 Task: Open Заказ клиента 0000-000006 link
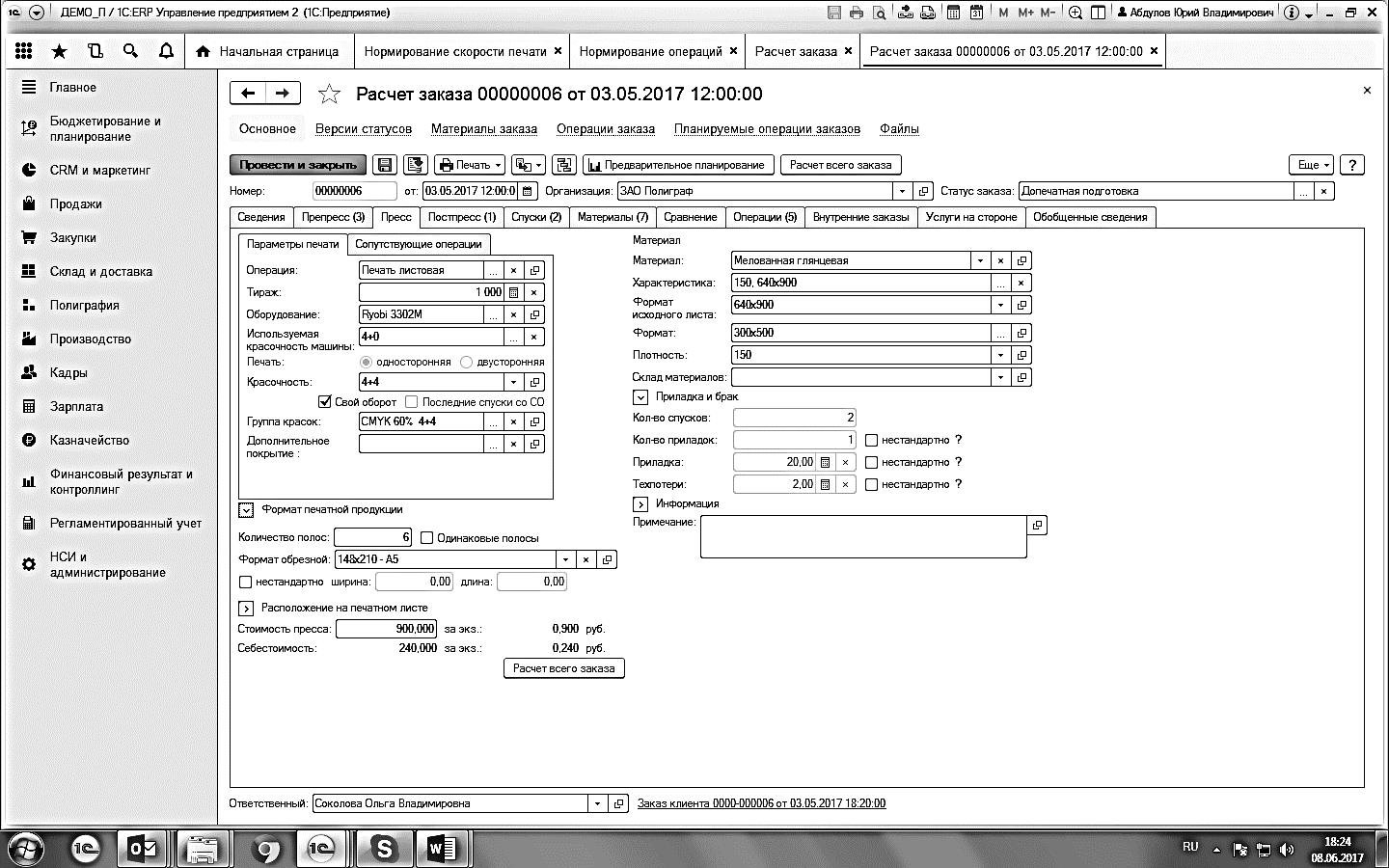tap(761, 803)
